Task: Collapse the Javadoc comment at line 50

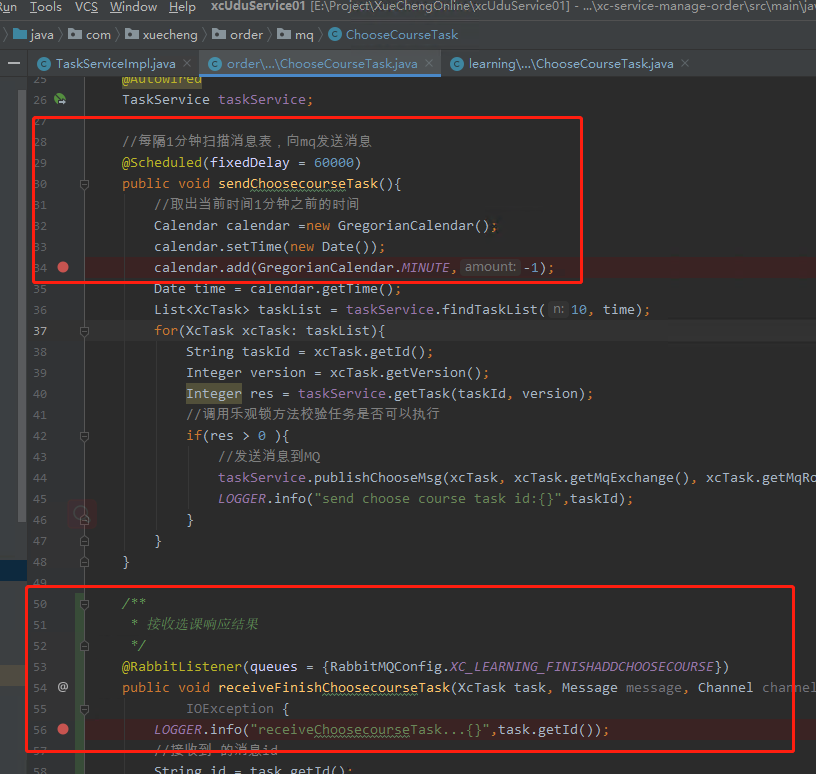Action: pyautogui.click(x=84, y=604)
